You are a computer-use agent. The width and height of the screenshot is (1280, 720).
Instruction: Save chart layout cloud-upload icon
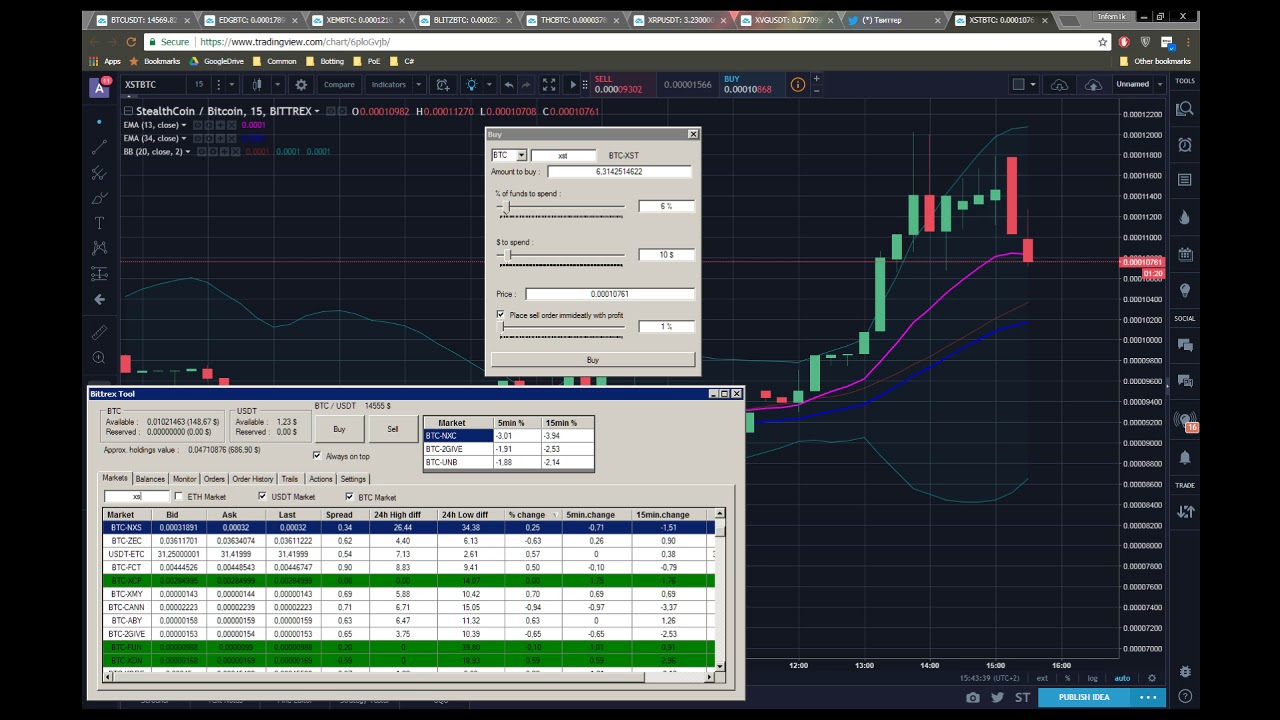coord(1093,85)
